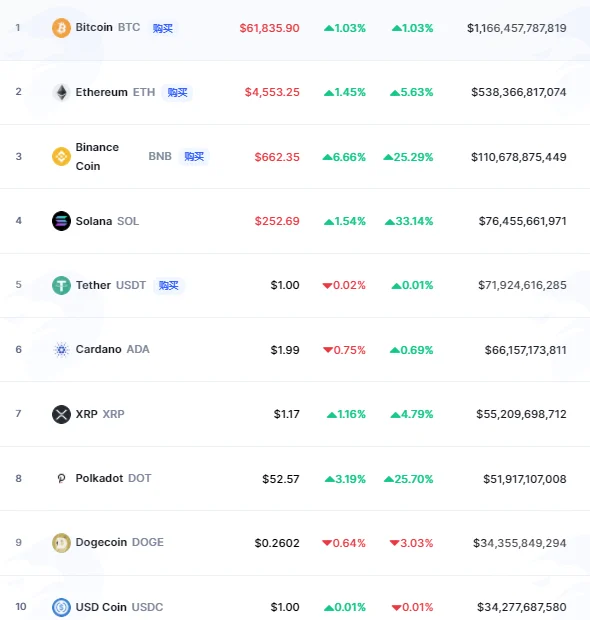The image size is (590, 620).
Task: Open the Dogecoin DOGE name link
Action: pyautogui.click(x=119, y=542)
